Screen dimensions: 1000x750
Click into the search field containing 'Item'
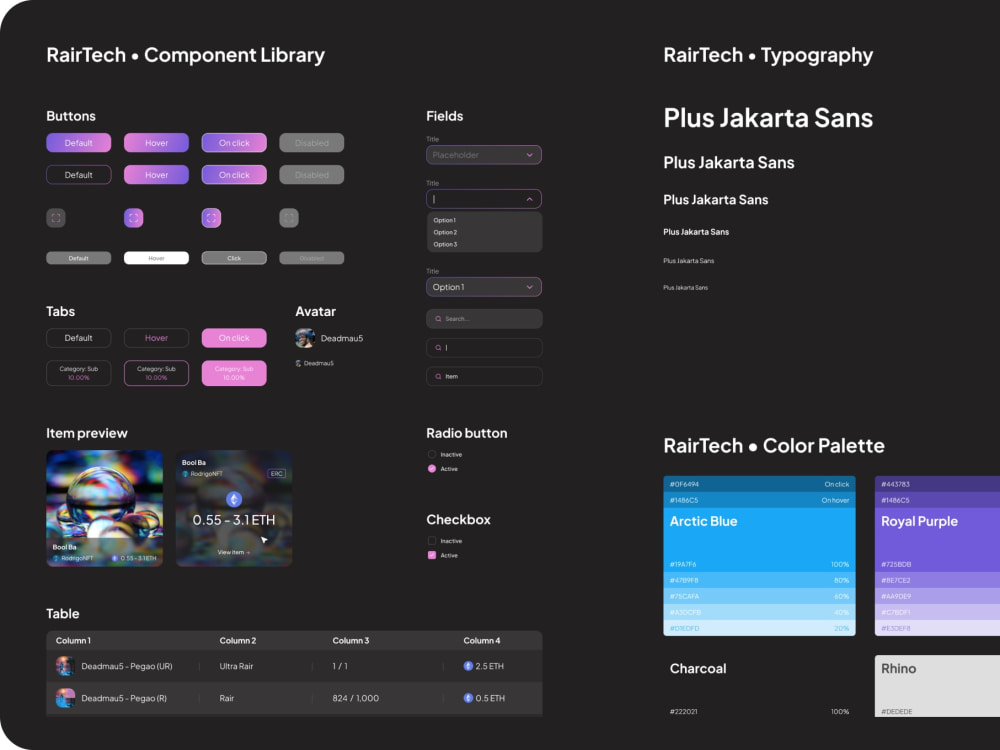click(x=484, y=377)
